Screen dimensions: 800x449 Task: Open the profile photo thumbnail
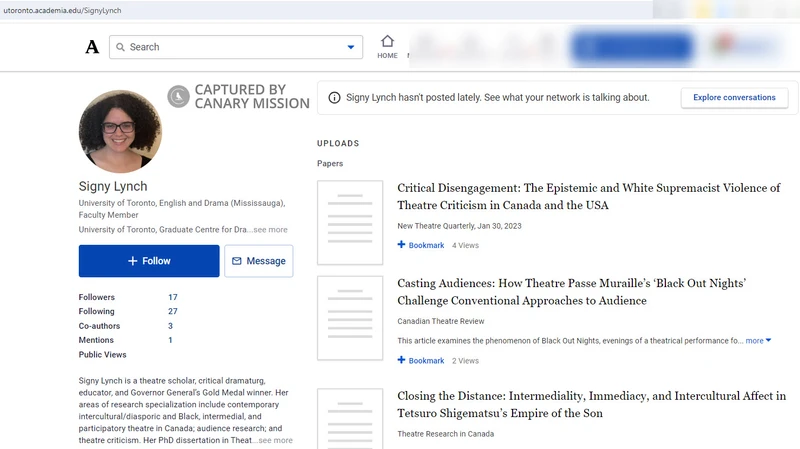pos(120,131)
